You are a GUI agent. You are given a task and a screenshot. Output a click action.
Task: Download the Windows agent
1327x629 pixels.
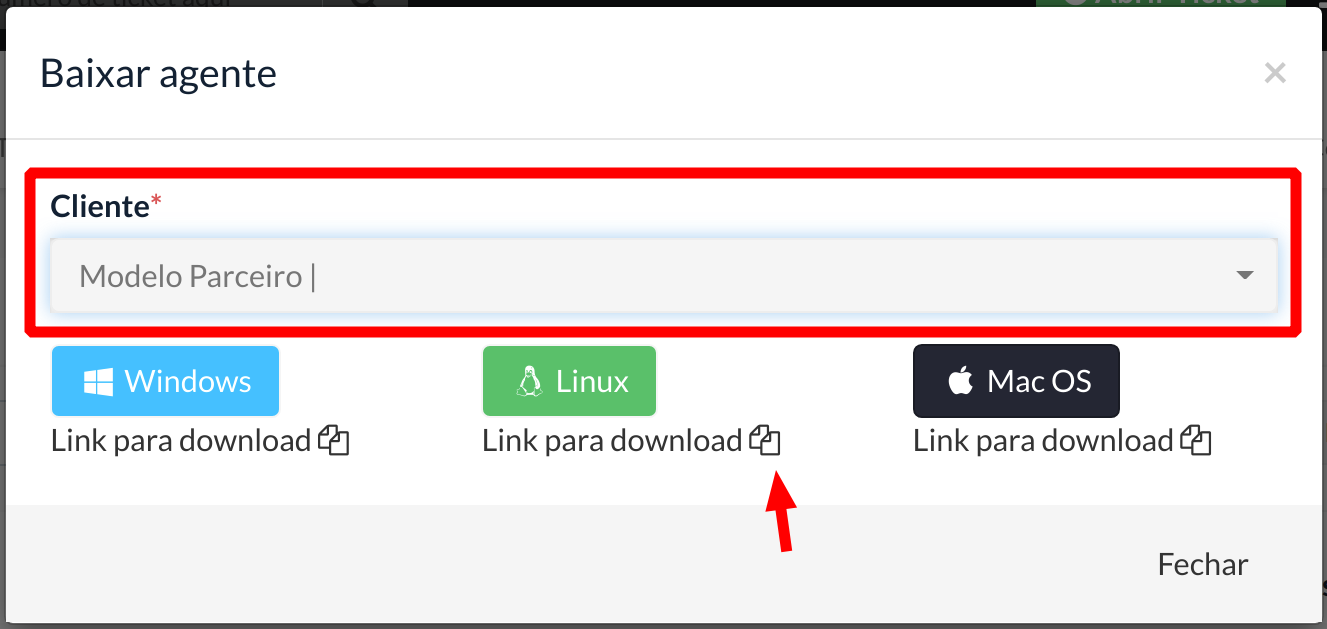[165, 381]
